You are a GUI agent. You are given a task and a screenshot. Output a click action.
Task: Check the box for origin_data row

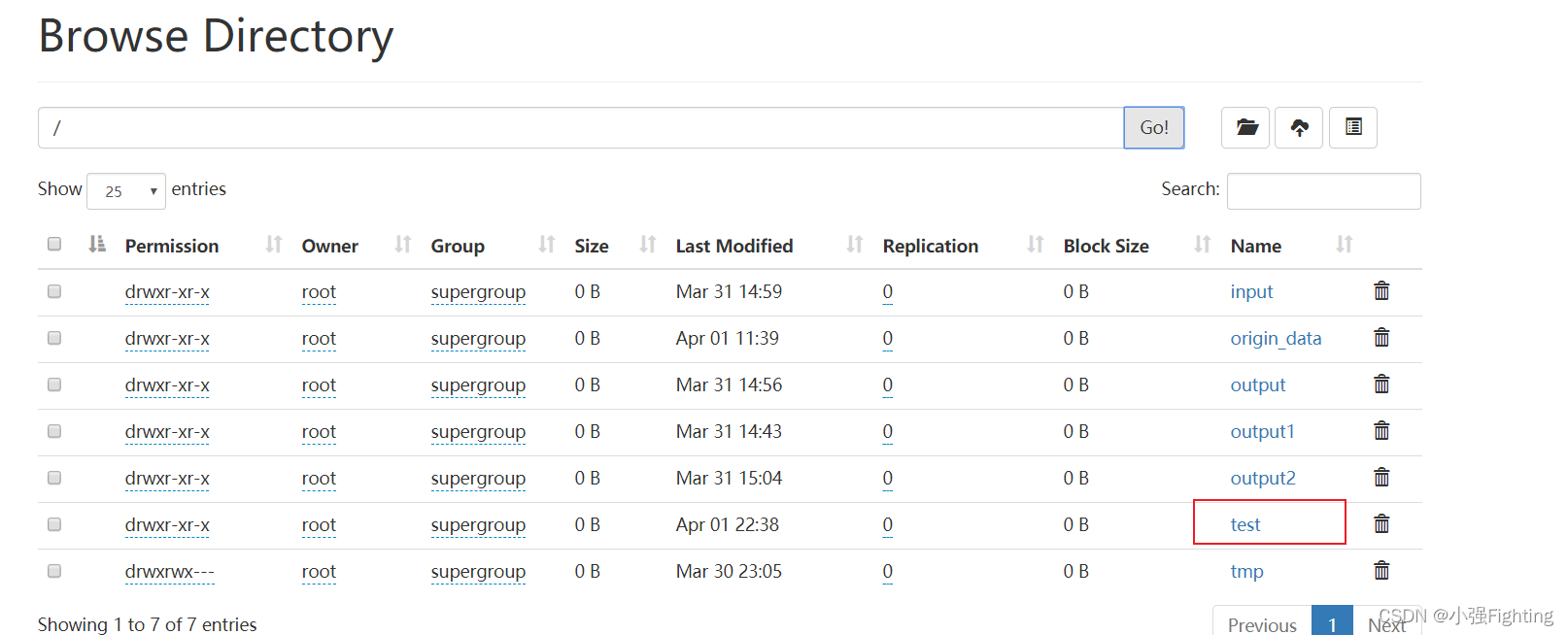54,338
